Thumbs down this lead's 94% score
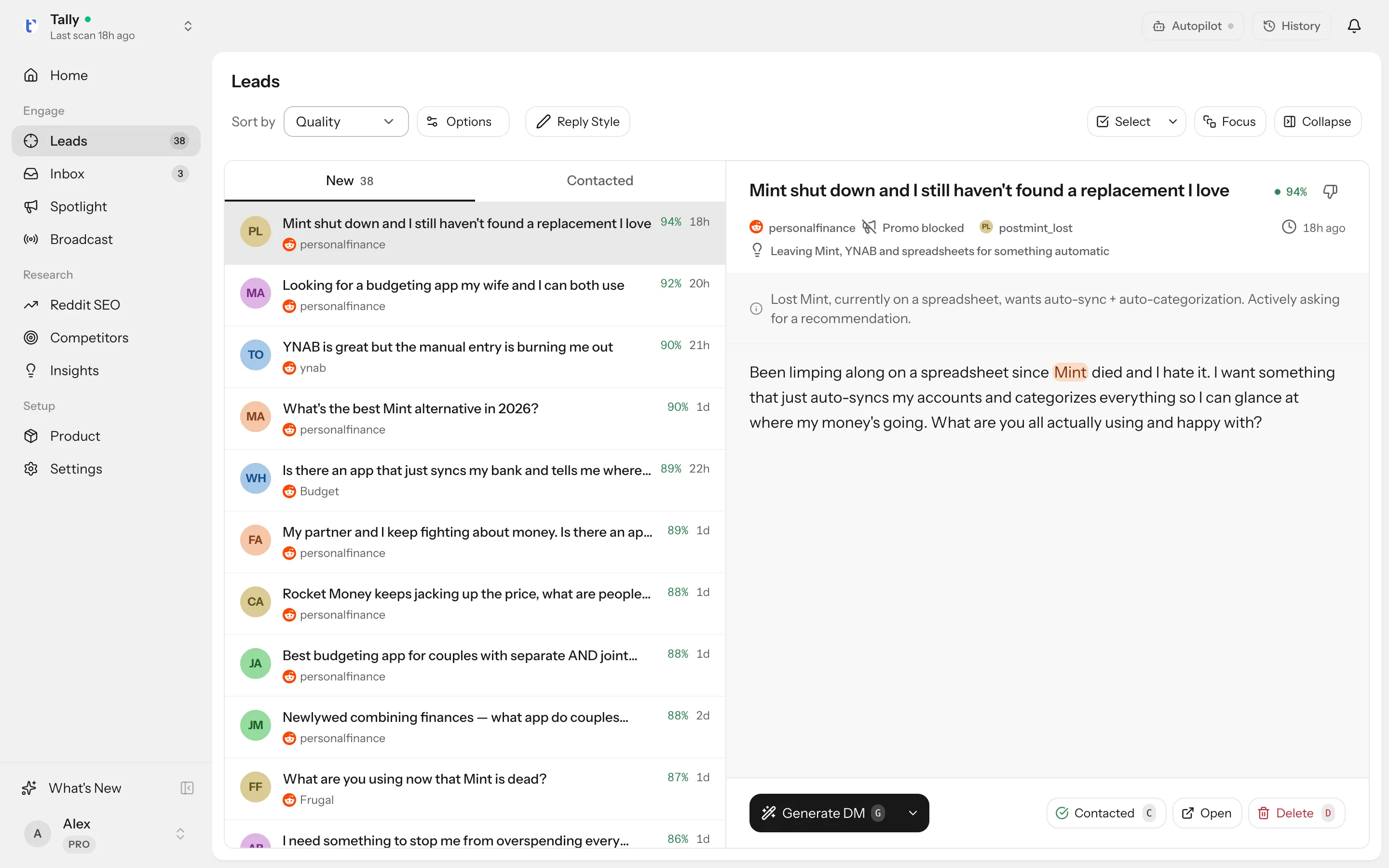1389x868 pixels. (x=1330, y=192)
